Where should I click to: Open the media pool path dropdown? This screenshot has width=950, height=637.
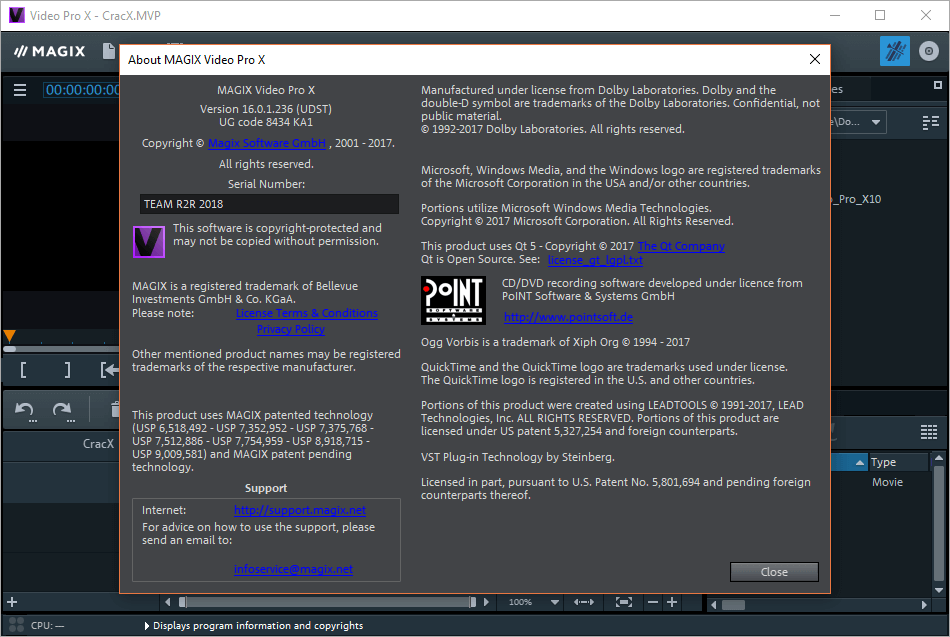(876, 122)
